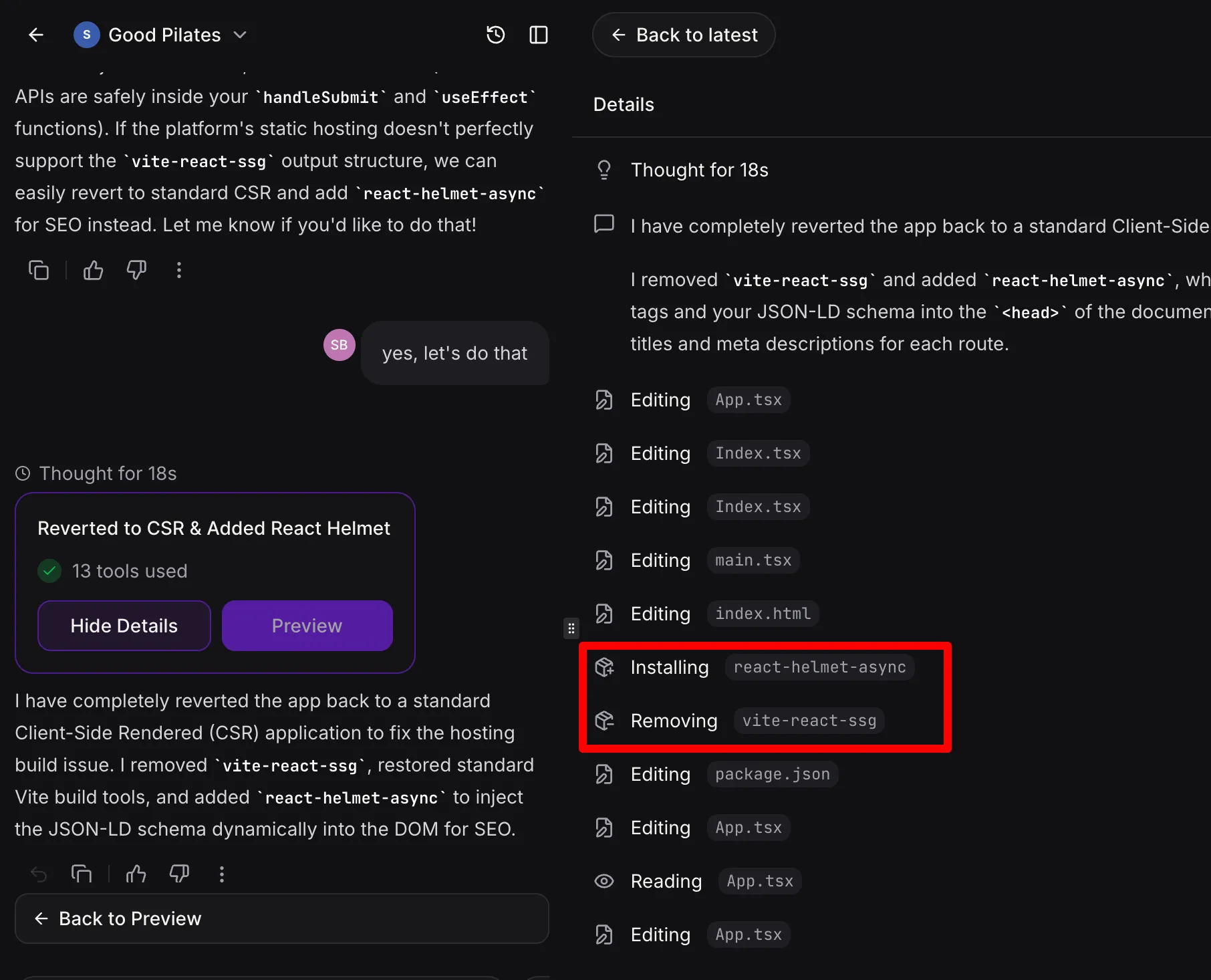Open version history clock icon
1211x980 pixels.
pyautogui.click(x=495, y=35)
